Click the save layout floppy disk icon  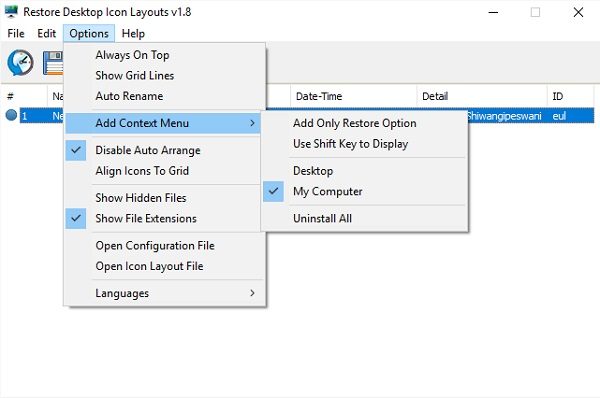pyautogui.click(x=53, y=63)
